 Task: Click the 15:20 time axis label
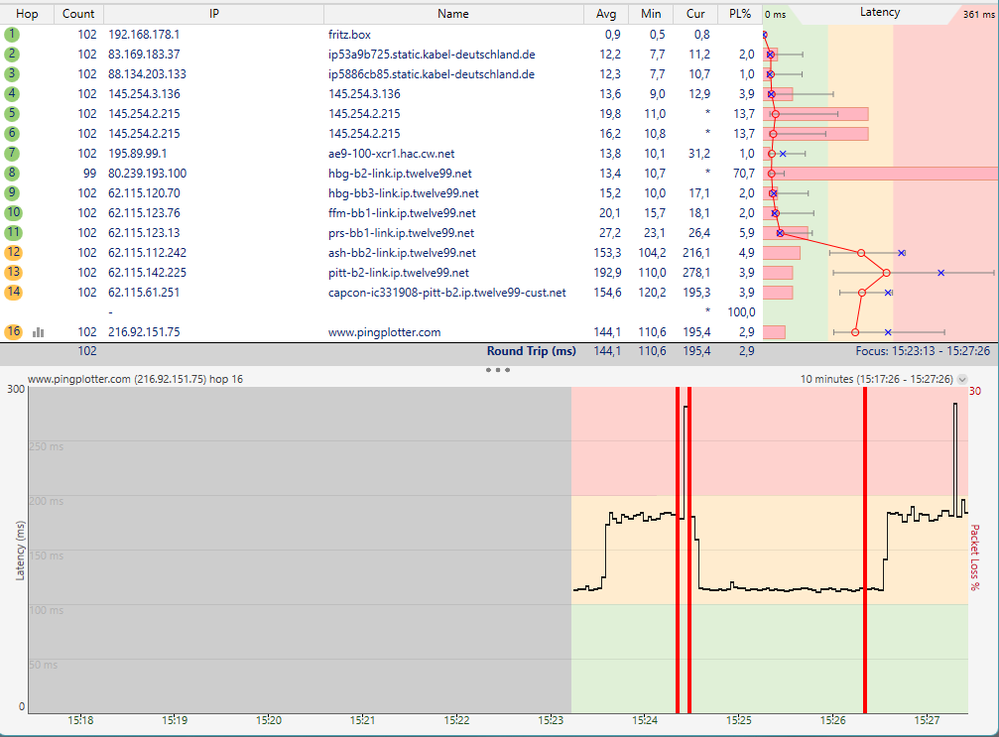point(268,720)
